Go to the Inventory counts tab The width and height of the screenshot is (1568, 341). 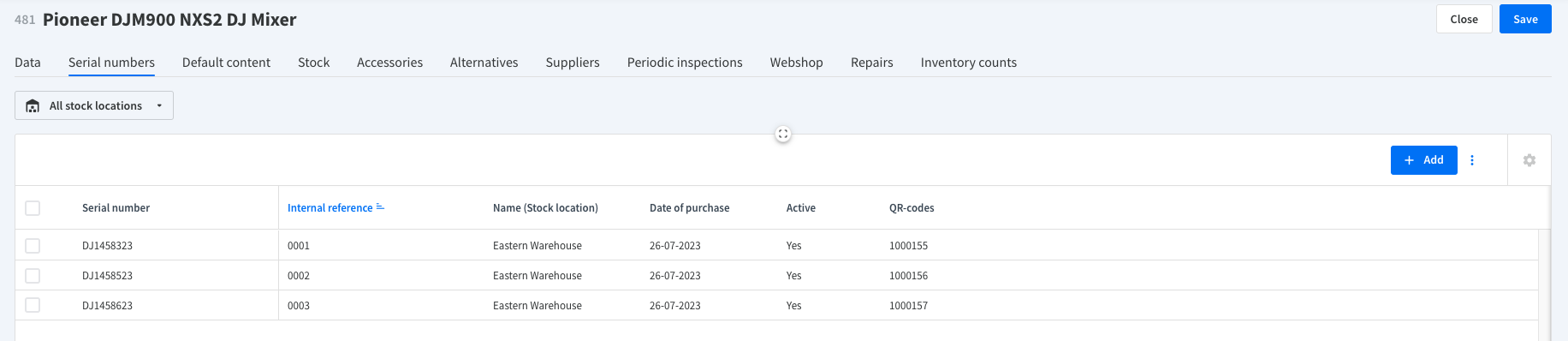[969, 63]
